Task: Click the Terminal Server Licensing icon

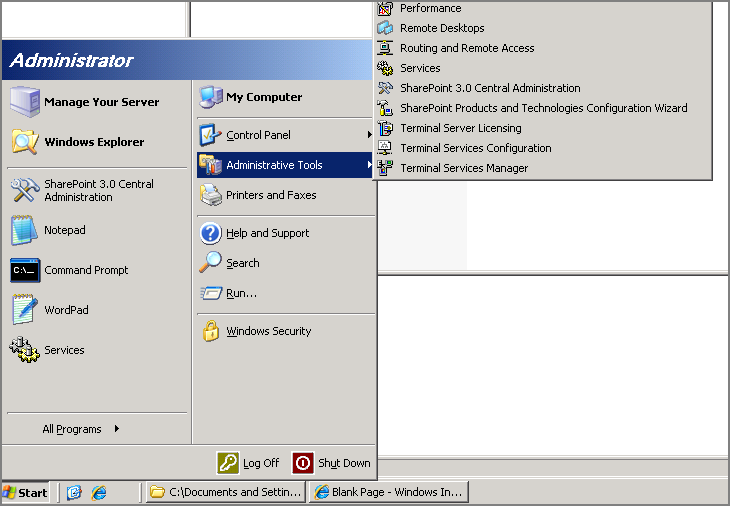Action: pyautogui.click(x=385, y=128)
